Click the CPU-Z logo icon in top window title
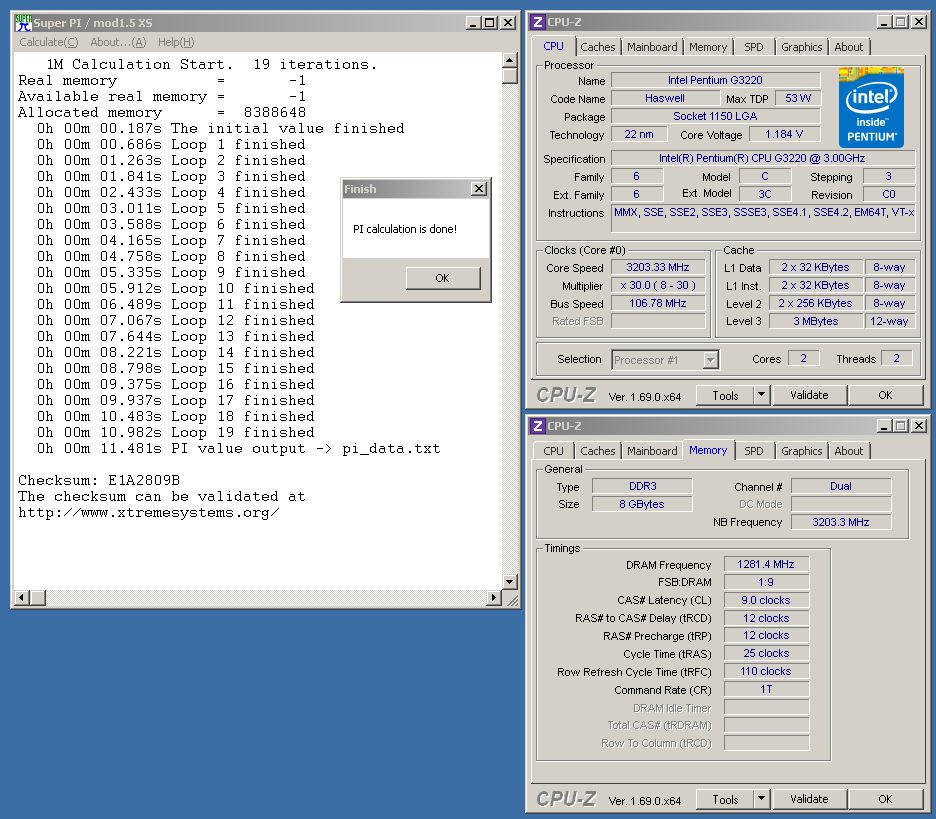This screenshot has width=936, height=819. pyautogui.click(x=538, y=22)
